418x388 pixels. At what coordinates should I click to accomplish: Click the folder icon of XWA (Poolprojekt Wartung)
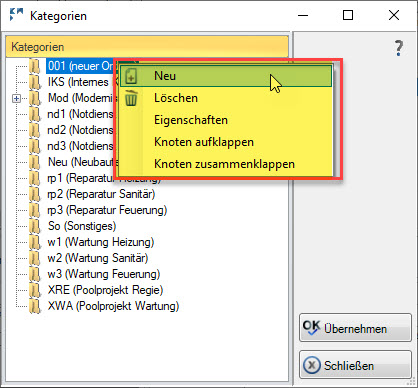[x=34, y=306]
